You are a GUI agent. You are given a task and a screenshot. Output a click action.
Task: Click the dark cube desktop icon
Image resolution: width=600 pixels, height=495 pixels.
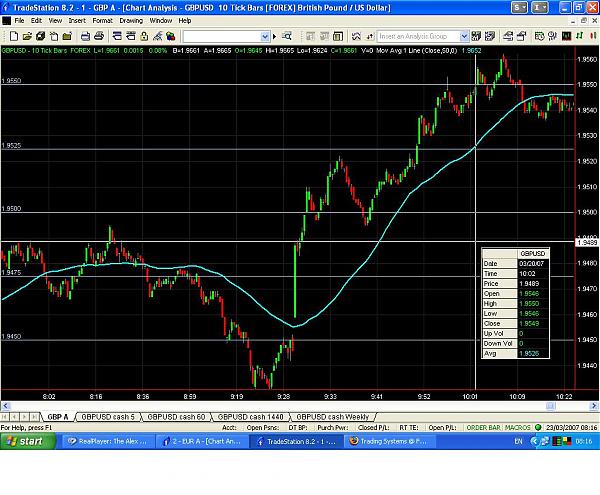[40, 36]
